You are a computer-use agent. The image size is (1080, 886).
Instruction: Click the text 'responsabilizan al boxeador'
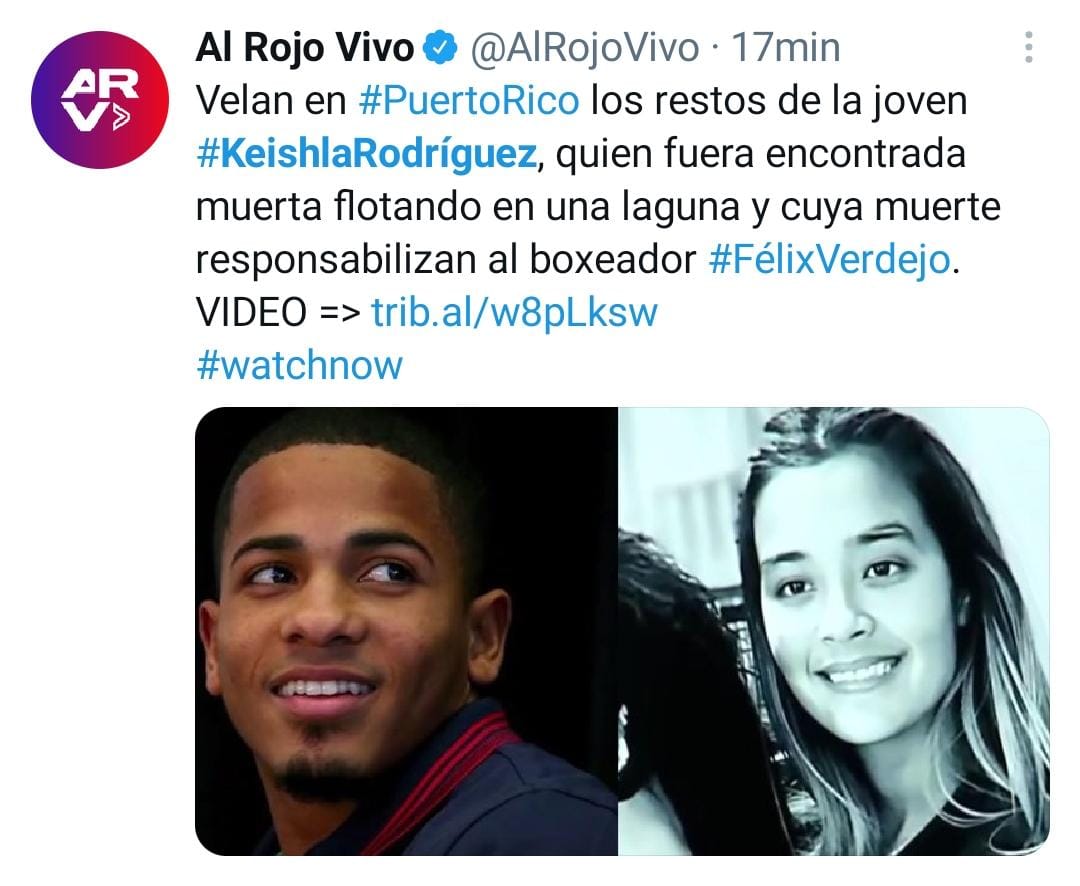tap(446, 260)
